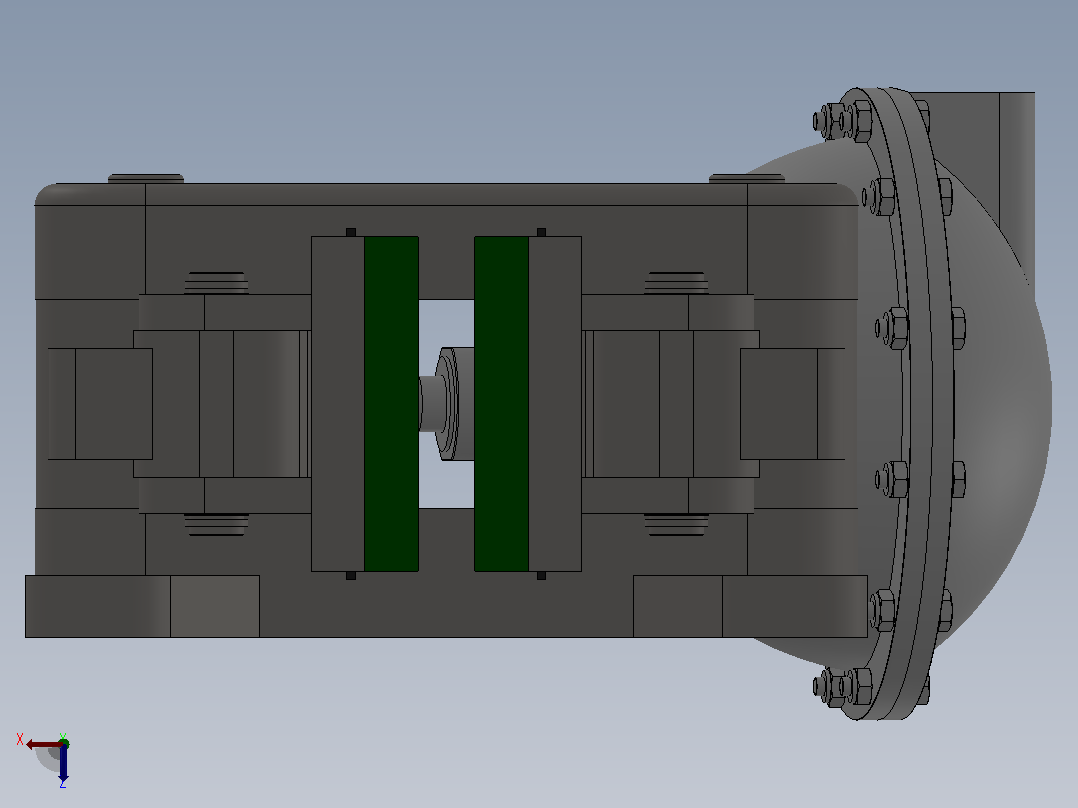Pick the central shaft hub between green plates
Screen dimensions: 1078x808
point(447,404)
